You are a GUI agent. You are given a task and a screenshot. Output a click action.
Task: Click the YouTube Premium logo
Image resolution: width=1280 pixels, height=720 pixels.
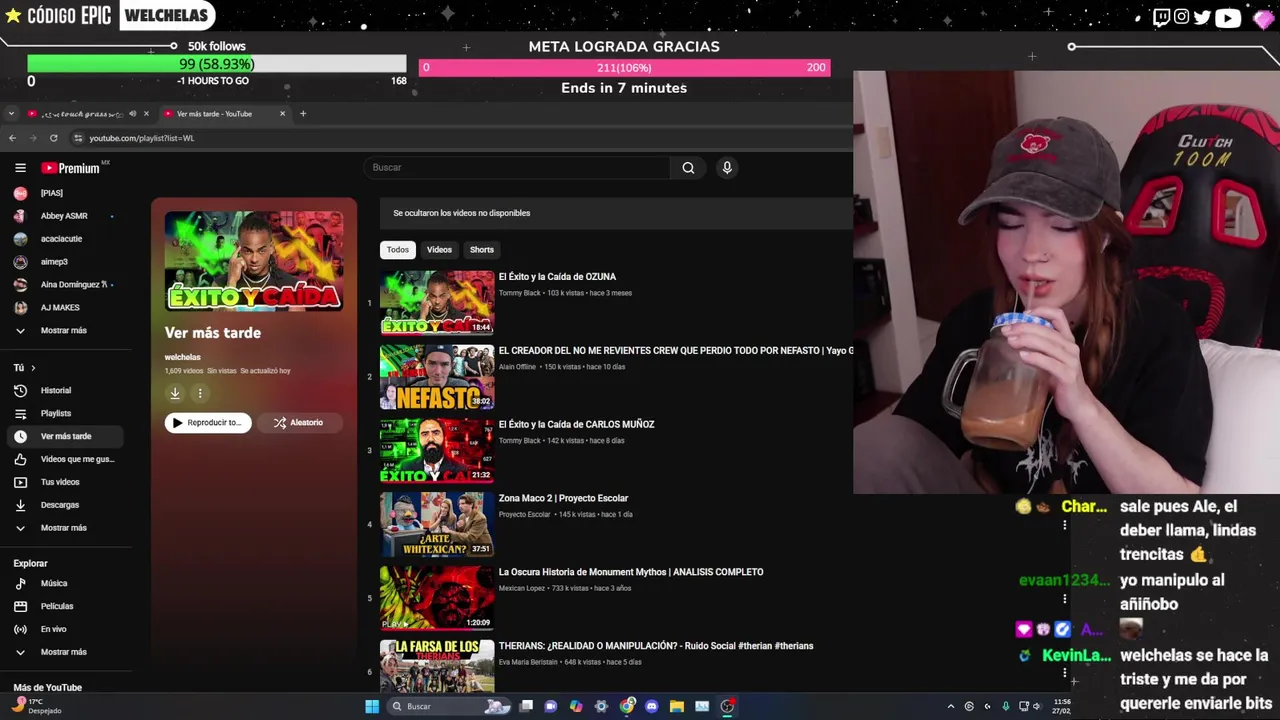[x=71, y=168]
